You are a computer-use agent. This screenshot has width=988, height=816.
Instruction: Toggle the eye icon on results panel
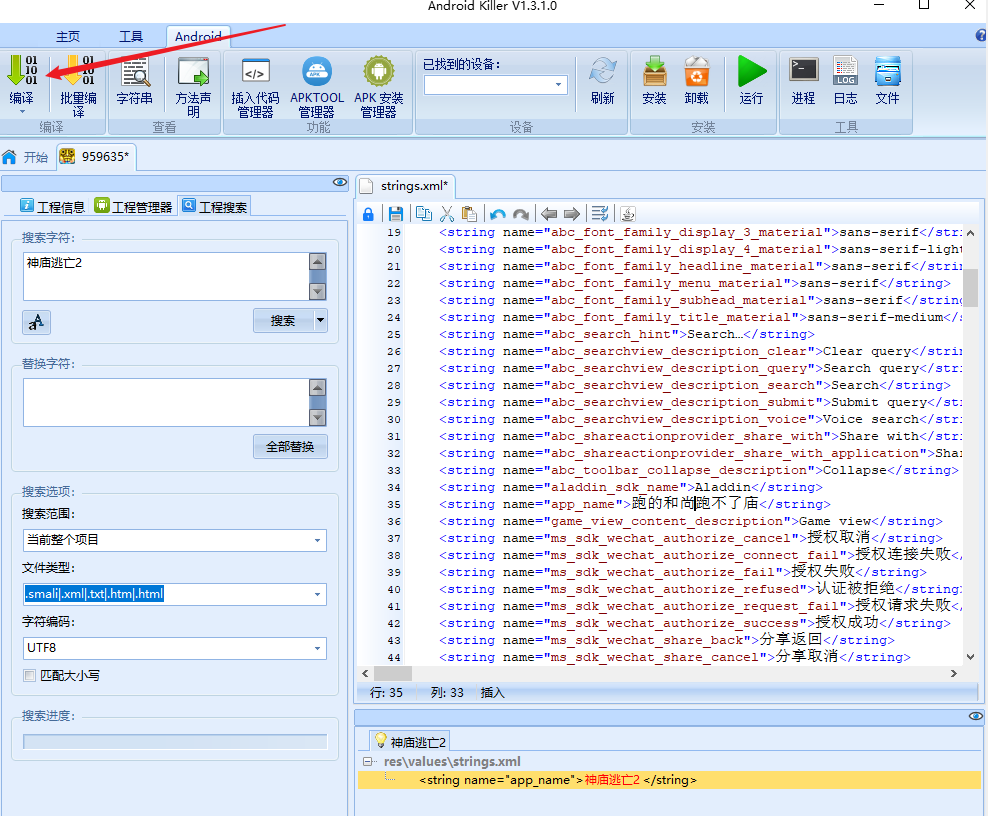(975, 716)
